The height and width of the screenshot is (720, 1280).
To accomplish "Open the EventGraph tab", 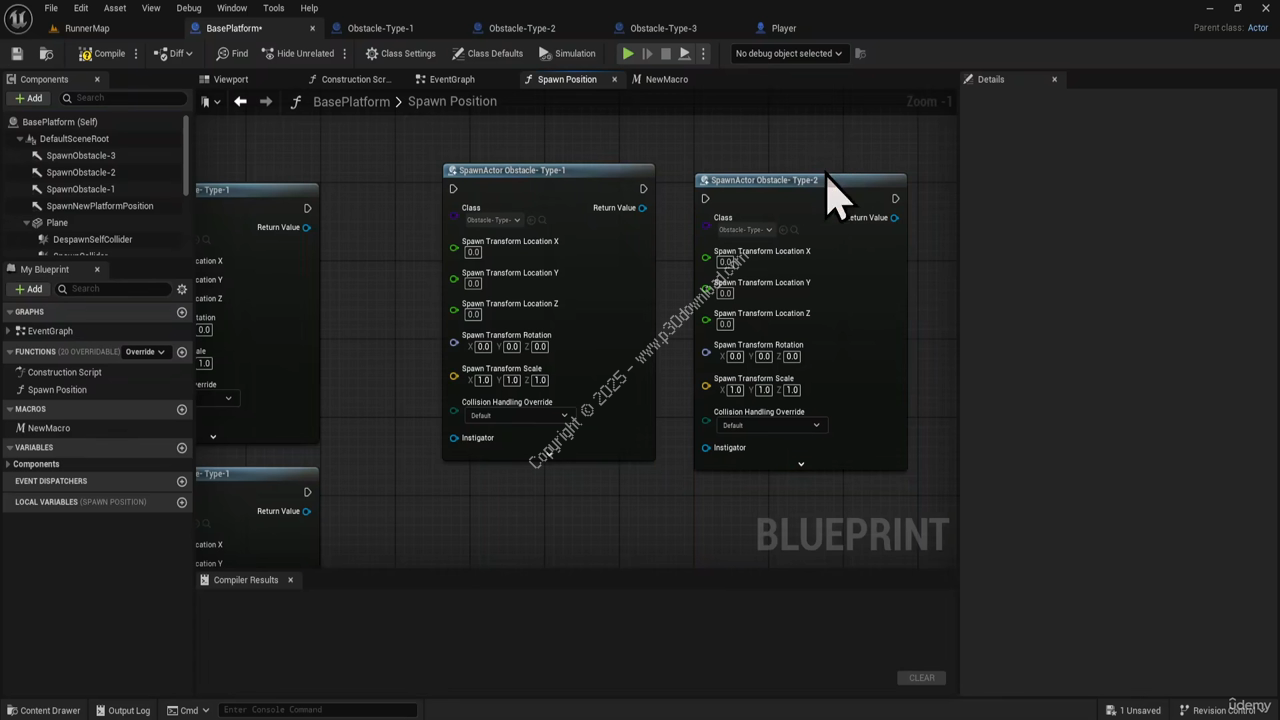I will [x=451, y=79].
